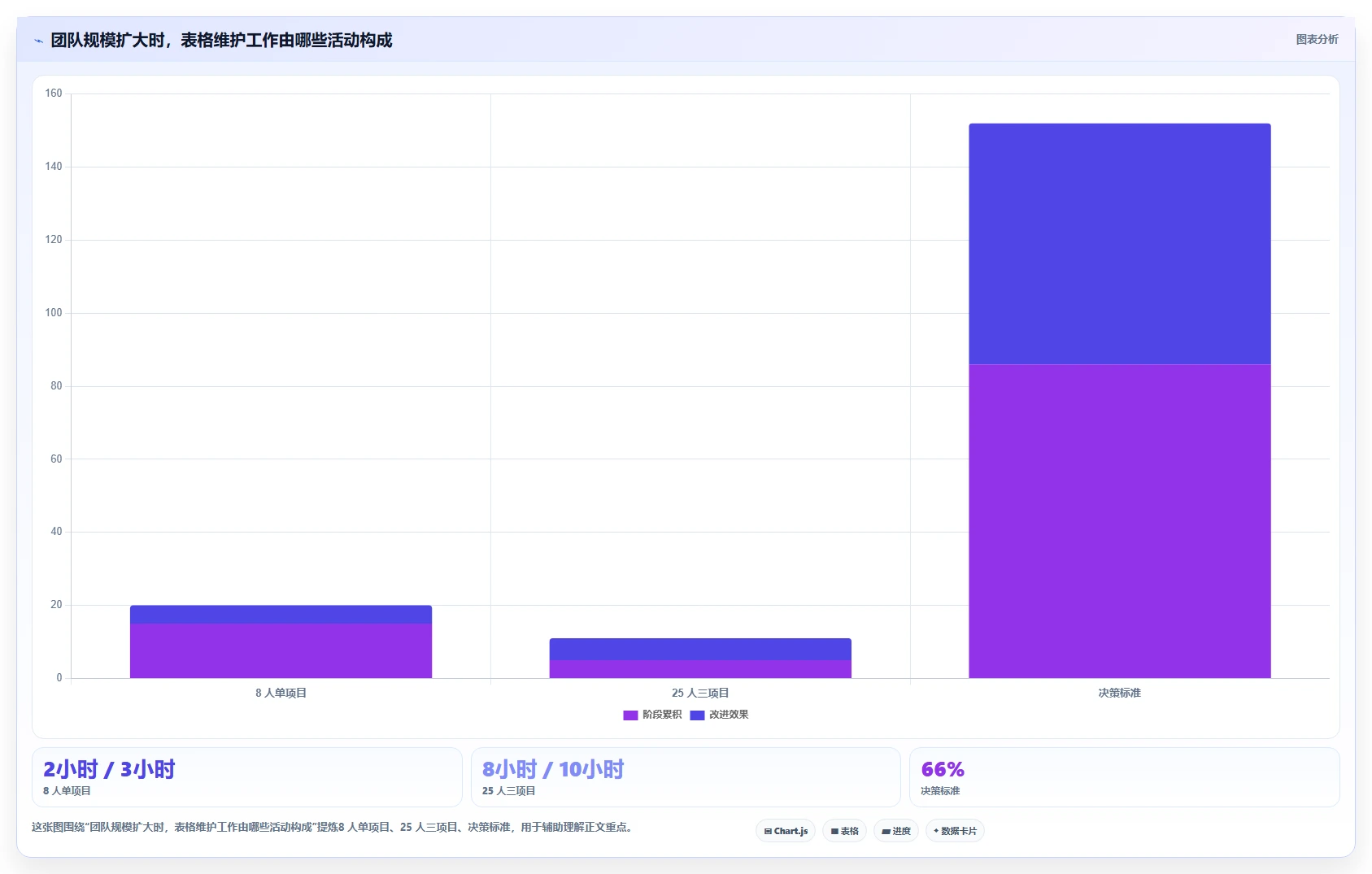Click the 改进效果 legend label
1372x874 pixels.
pos(729,715)
